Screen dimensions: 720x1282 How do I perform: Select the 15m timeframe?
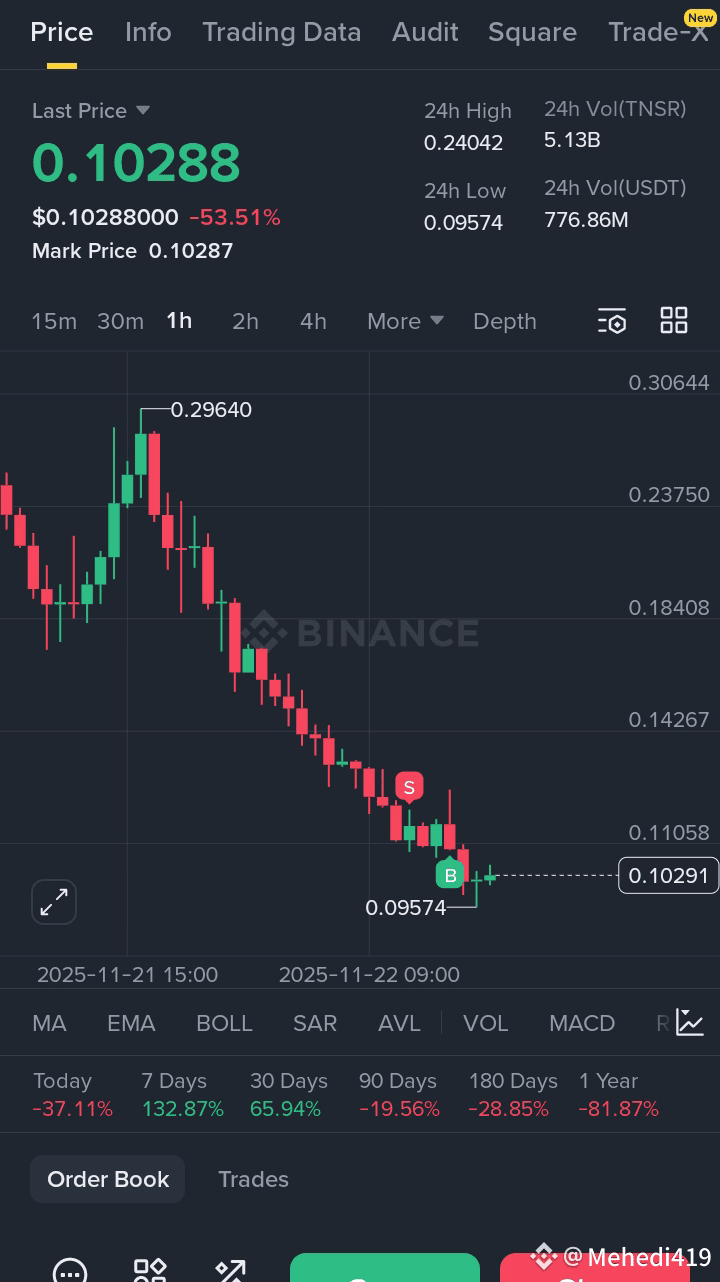[x=54, y=321]
